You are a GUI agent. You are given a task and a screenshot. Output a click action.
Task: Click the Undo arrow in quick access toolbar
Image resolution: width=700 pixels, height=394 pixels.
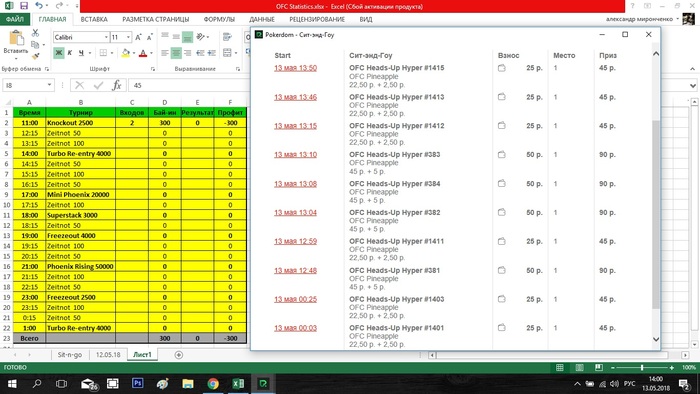pos(39,6)
